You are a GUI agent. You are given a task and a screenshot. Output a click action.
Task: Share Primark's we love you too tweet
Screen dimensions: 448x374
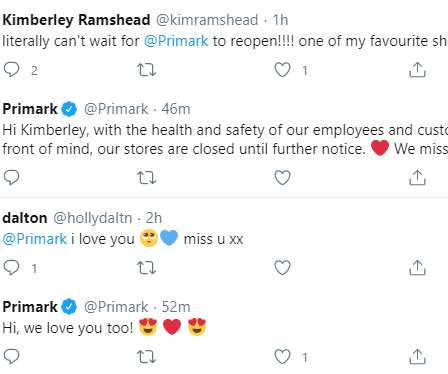[417, 357]
